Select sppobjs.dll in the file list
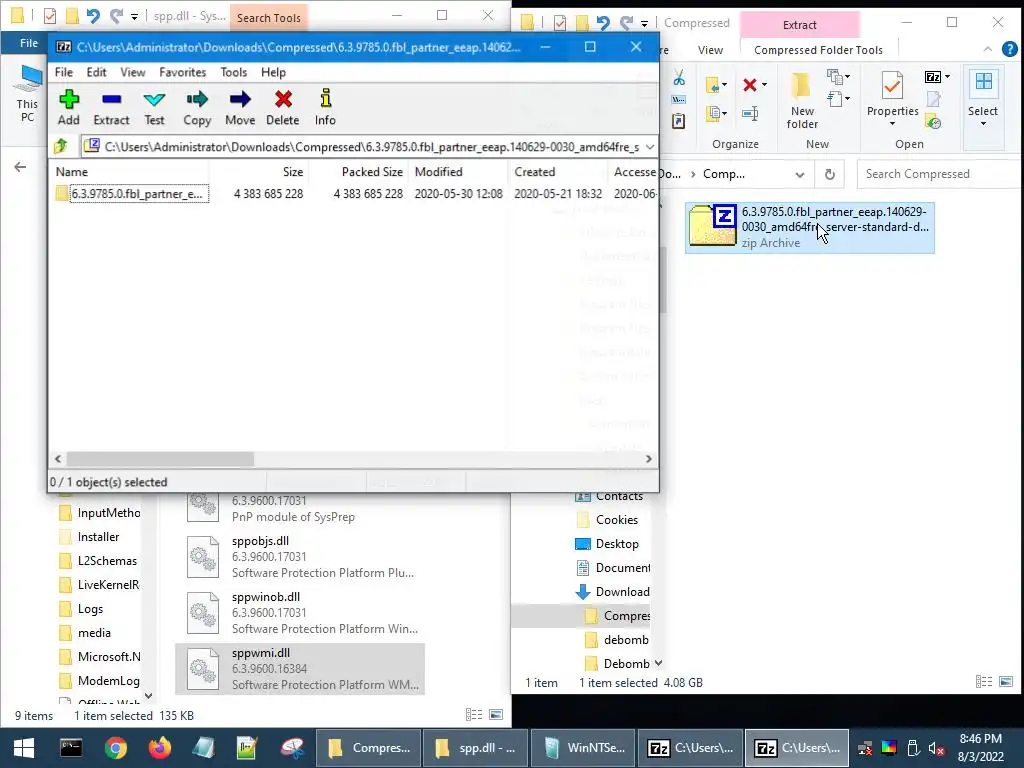 coord(300,556)
